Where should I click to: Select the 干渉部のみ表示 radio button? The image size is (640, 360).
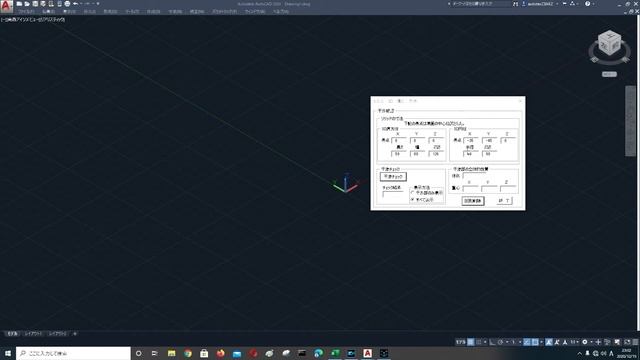pyautogui.click(x=413, y=193)
